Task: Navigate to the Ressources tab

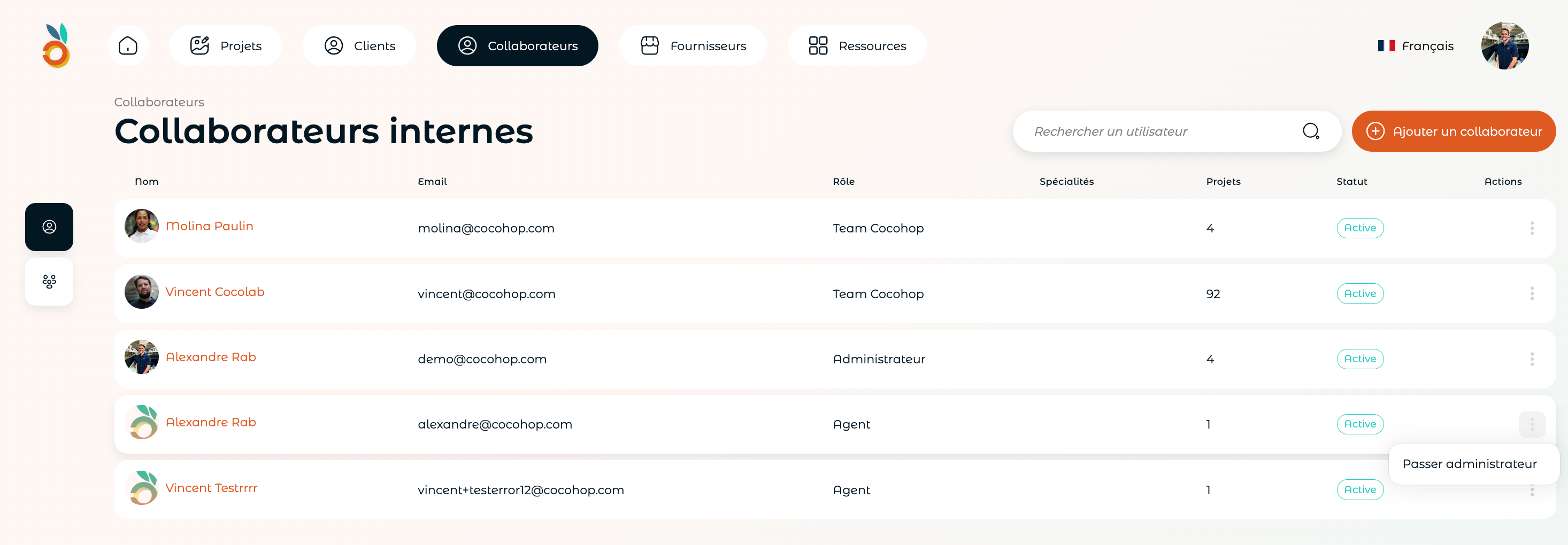Action: point(856,45)
